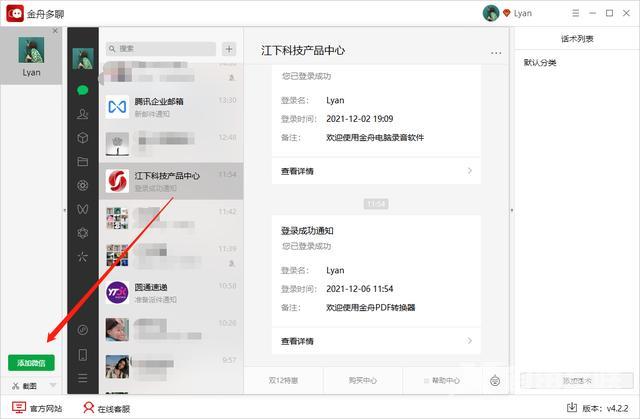Open the files folder icon in sidebar
Image resolution: width=640 pixels, height=419 pixels.
pos(82,162)
